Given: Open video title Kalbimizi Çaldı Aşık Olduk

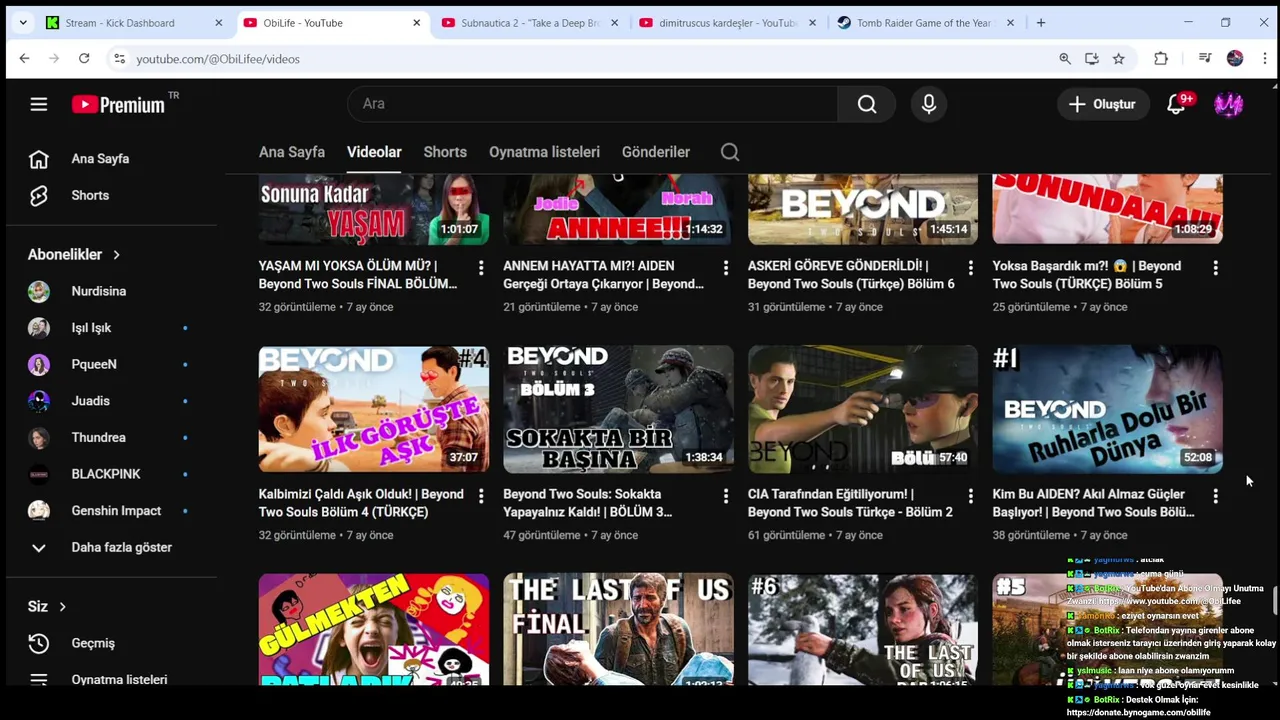Looking at the screenshot, I should 361,503.
